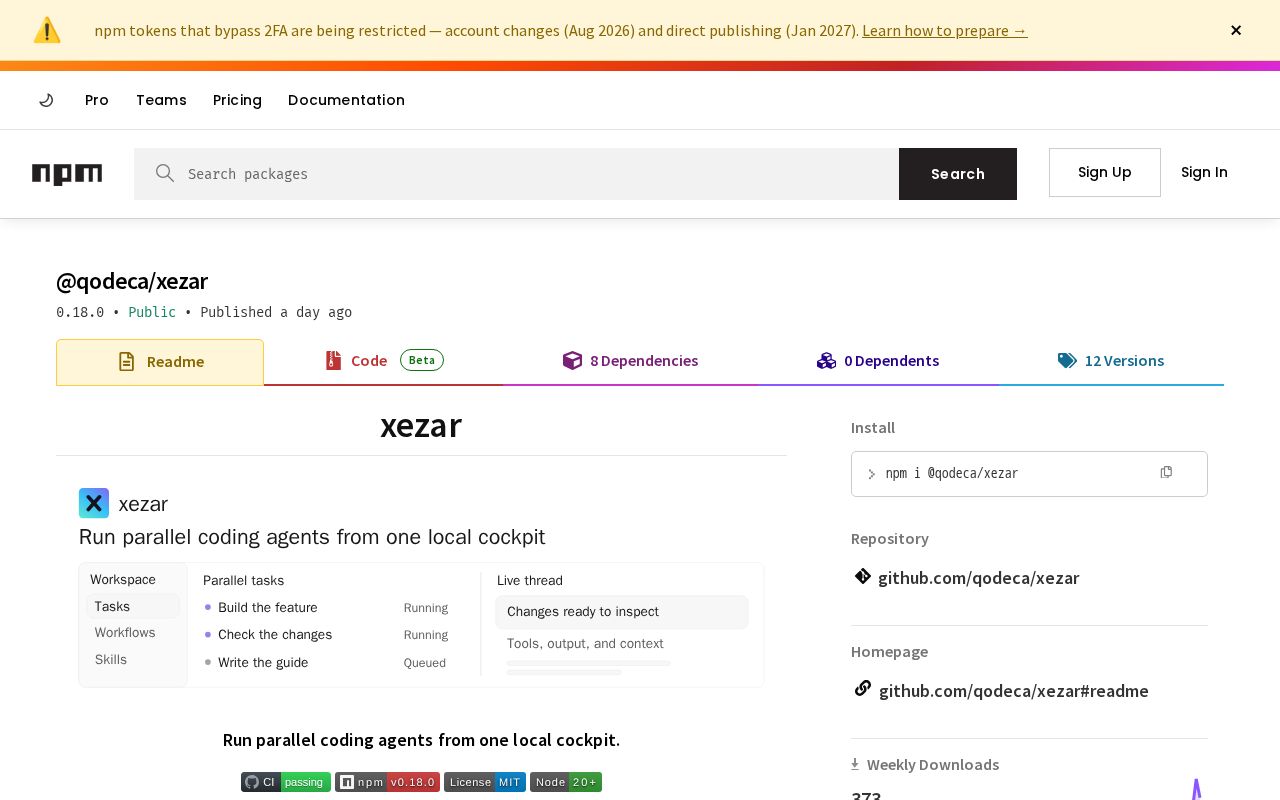
Task: Click the Public package label
Action: [152, 312]
